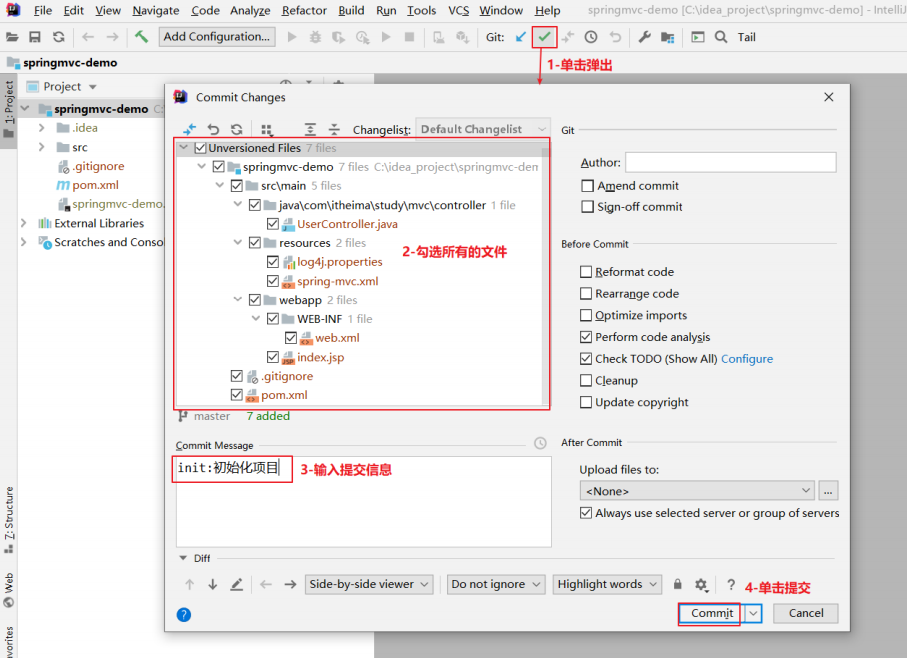Click previous difference up arrow in Diff
The image size is (907, 658).
coord(190,585)
